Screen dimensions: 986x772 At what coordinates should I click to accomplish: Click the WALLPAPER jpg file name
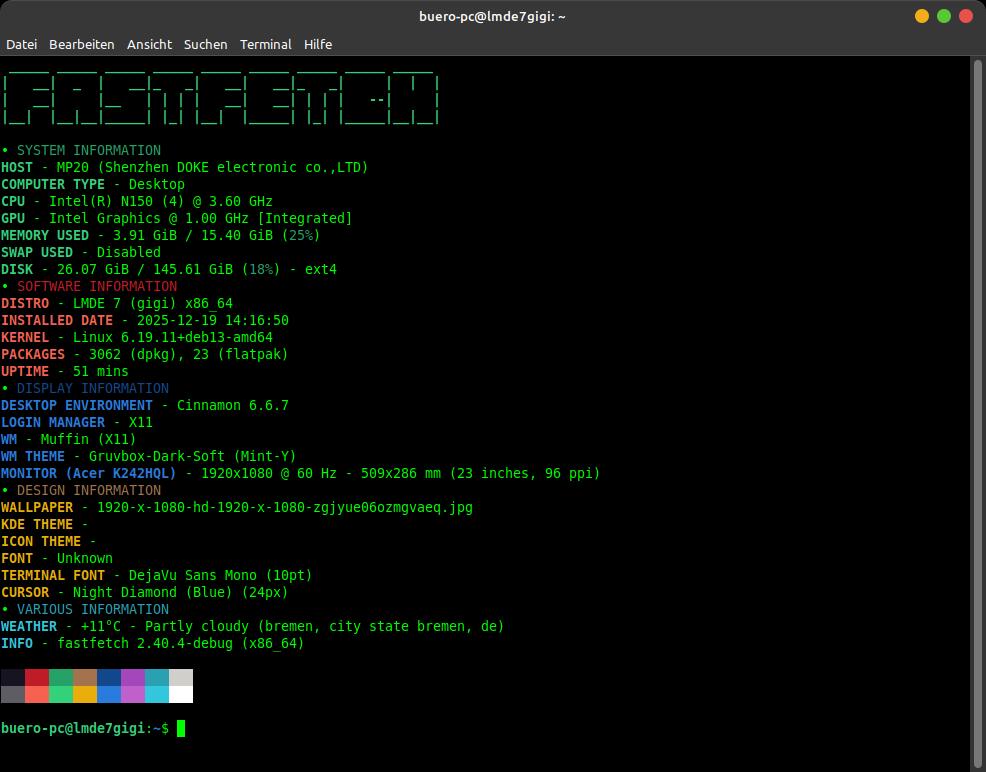click(285, 507)
